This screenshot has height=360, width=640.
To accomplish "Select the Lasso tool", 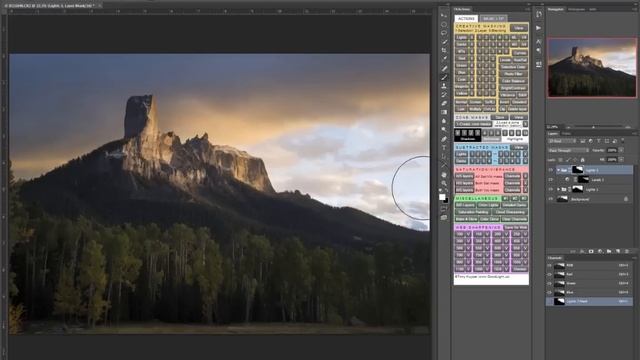I will tap(444, 33).
